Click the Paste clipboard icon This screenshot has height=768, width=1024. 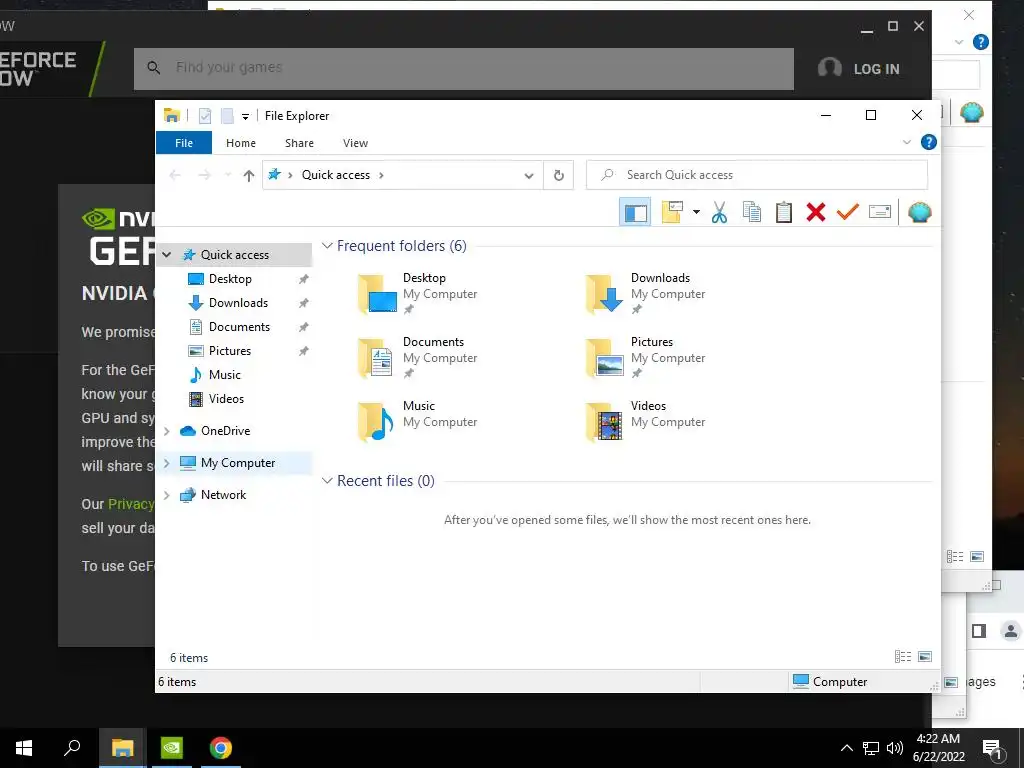(784, 212)
